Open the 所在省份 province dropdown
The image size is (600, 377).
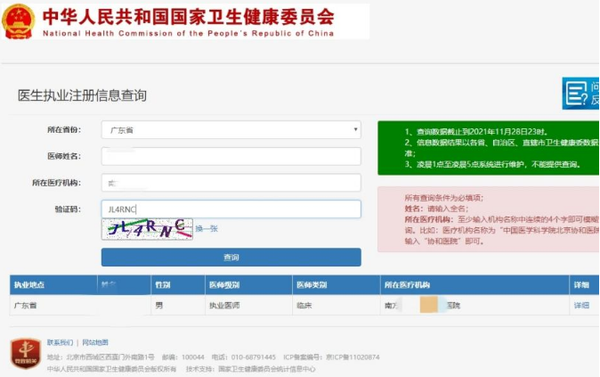click(x=231, y=130)
